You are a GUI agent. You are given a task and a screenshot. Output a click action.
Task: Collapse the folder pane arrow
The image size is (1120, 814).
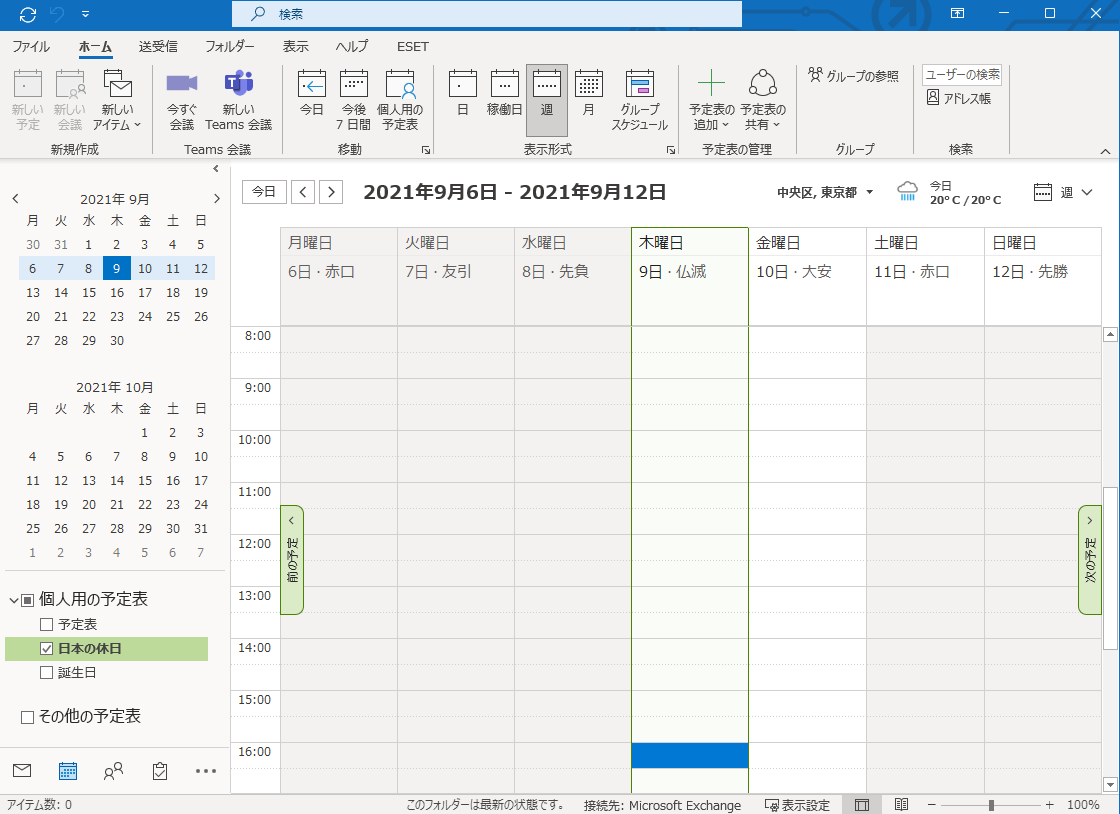click(216, 169)
